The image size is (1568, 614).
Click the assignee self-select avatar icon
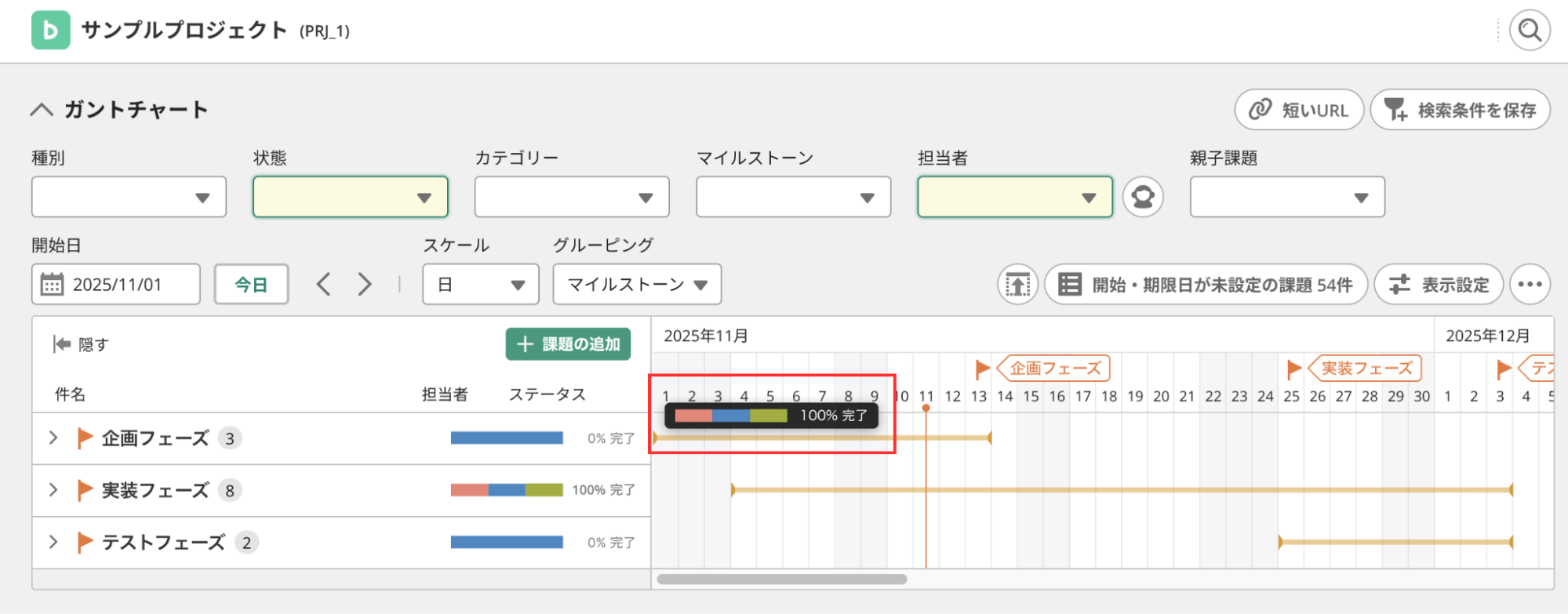(1143, 197)
